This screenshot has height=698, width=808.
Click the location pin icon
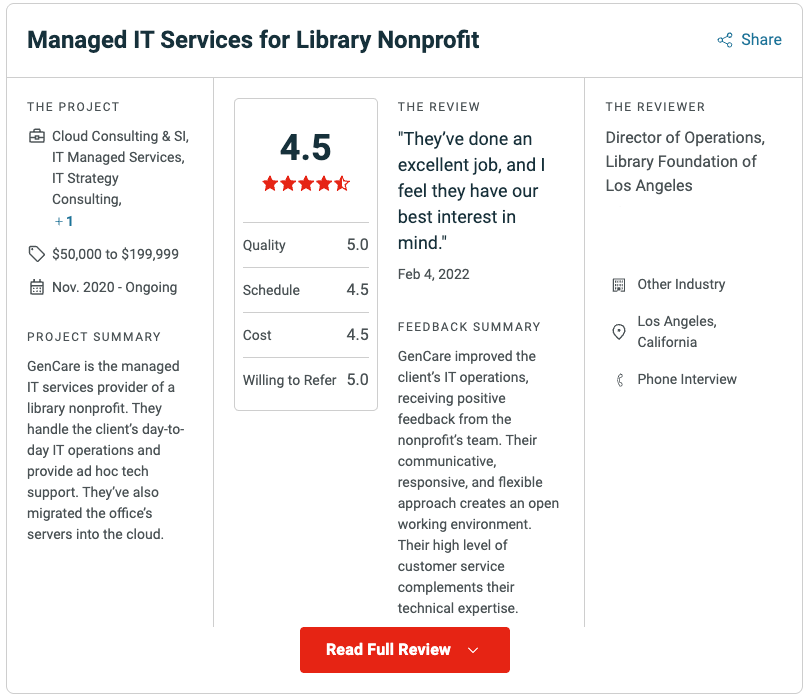click(x=619, y=332)
